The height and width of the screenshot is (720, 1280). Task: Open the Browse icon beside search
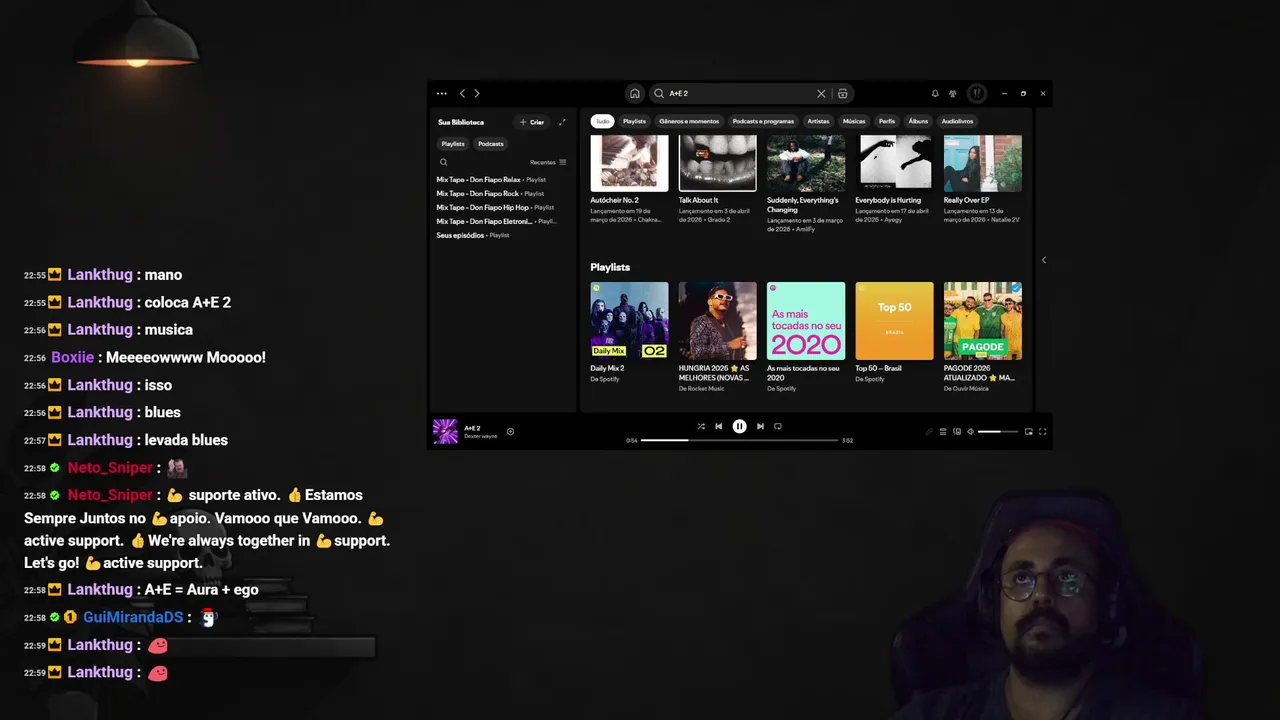[843, 94]
